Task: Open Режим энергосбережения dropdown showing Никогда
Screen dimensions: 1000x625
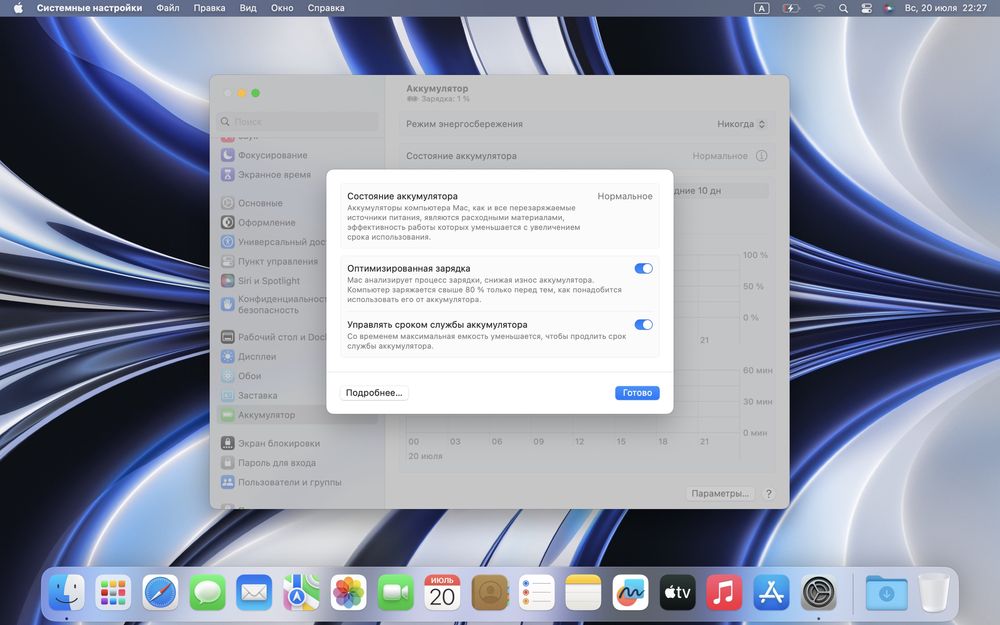Action: click(x=740, y=124)
